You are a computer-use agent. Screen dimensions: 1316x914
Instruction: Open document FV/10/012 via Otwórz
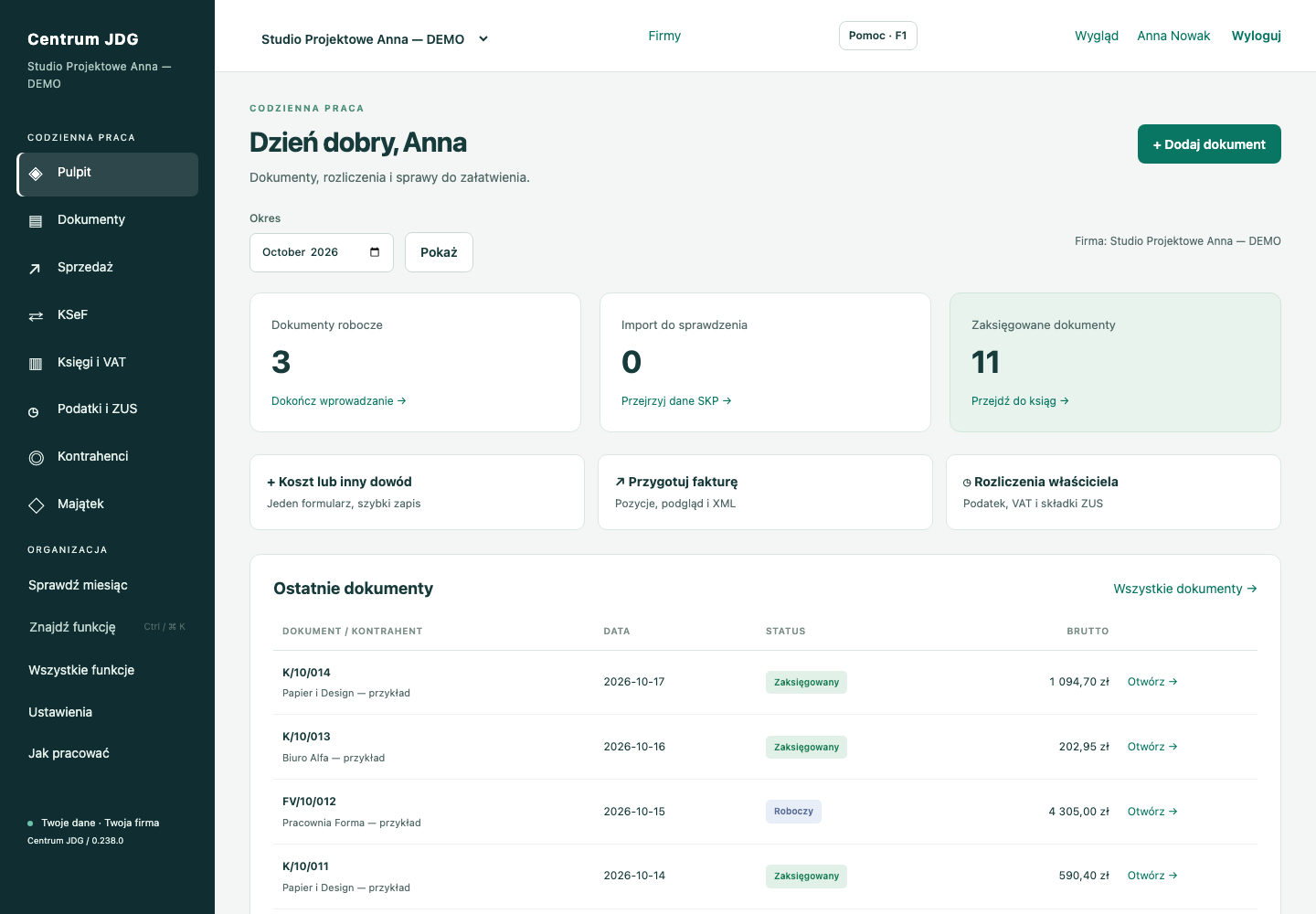[1152, 812]
